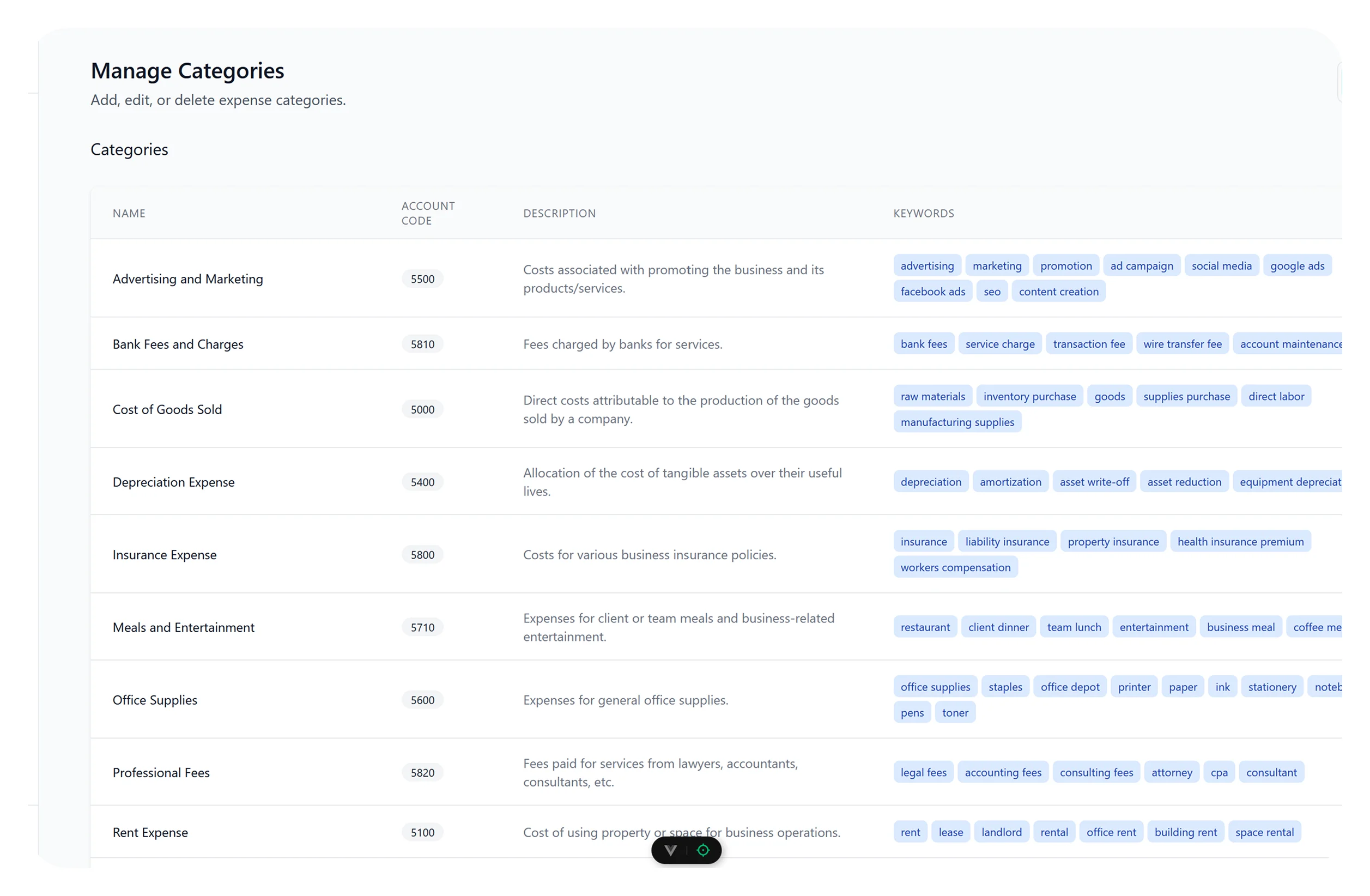Click the 'toner' keyword tag

(954, 713)
